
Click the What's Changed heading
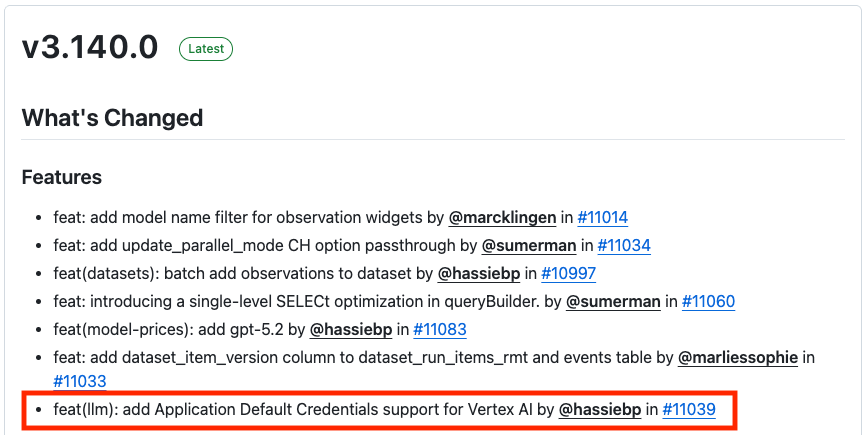(112, 118)
